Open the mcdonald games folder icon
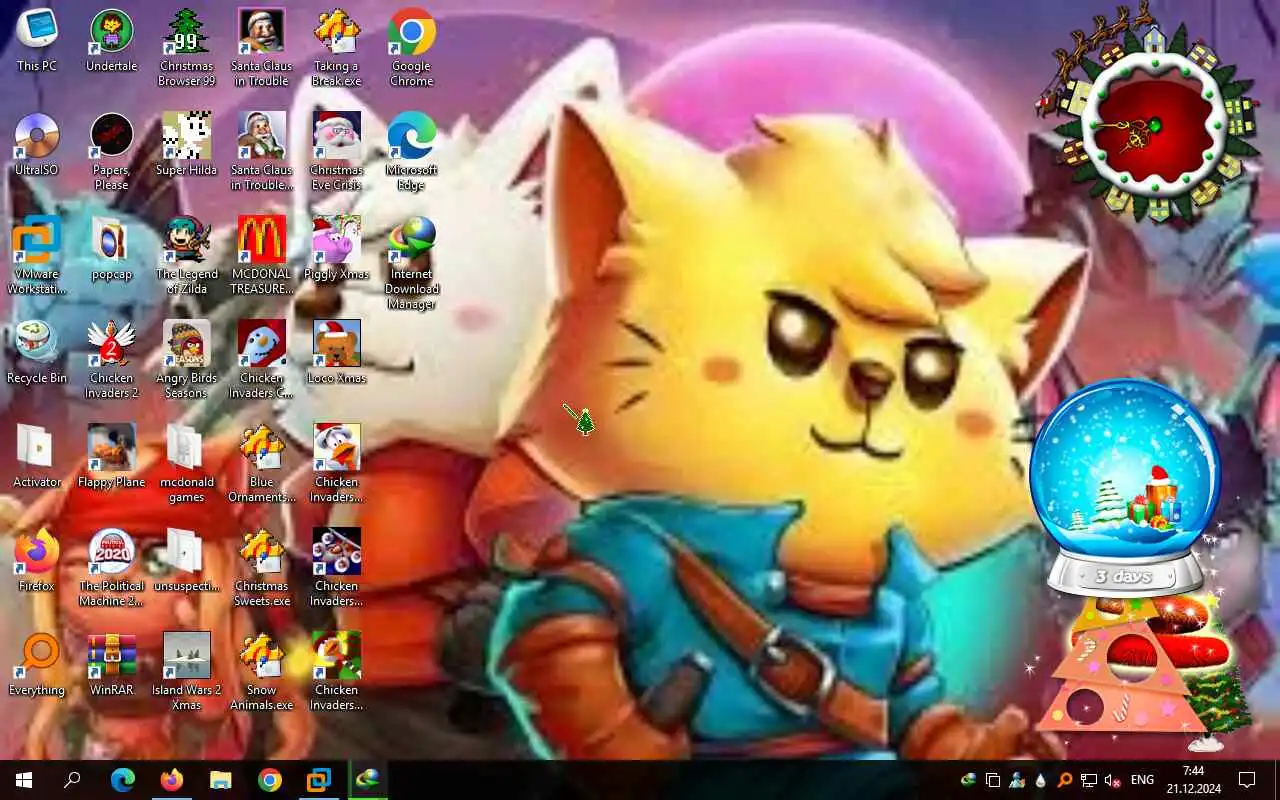The height and width of the screenshot is (800, 1280). coord(186,463)
